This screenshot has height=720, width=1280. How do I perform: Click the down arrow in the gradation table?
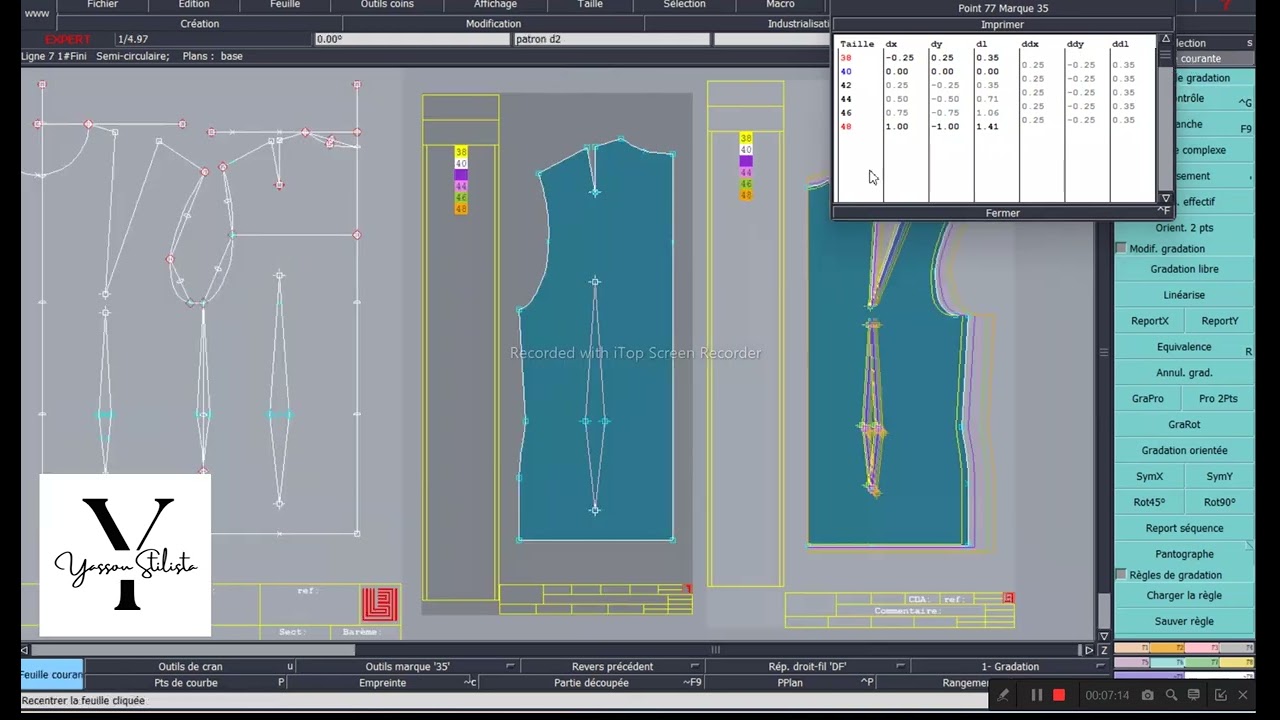(x=1165, y=198)
